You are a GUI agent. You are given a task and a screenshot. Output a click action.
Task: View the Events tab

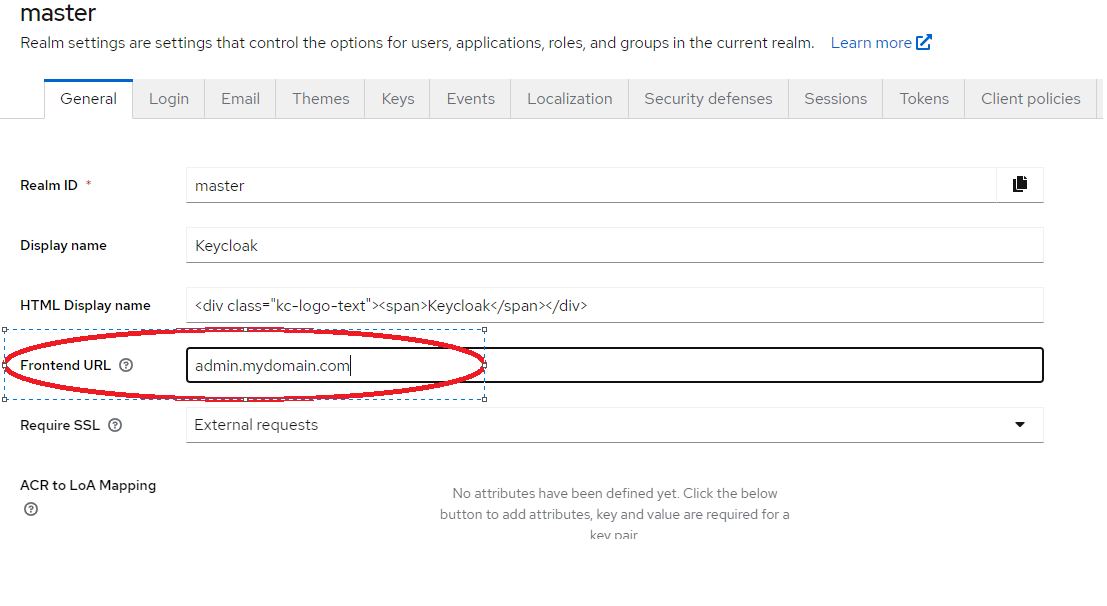(469, 98)
